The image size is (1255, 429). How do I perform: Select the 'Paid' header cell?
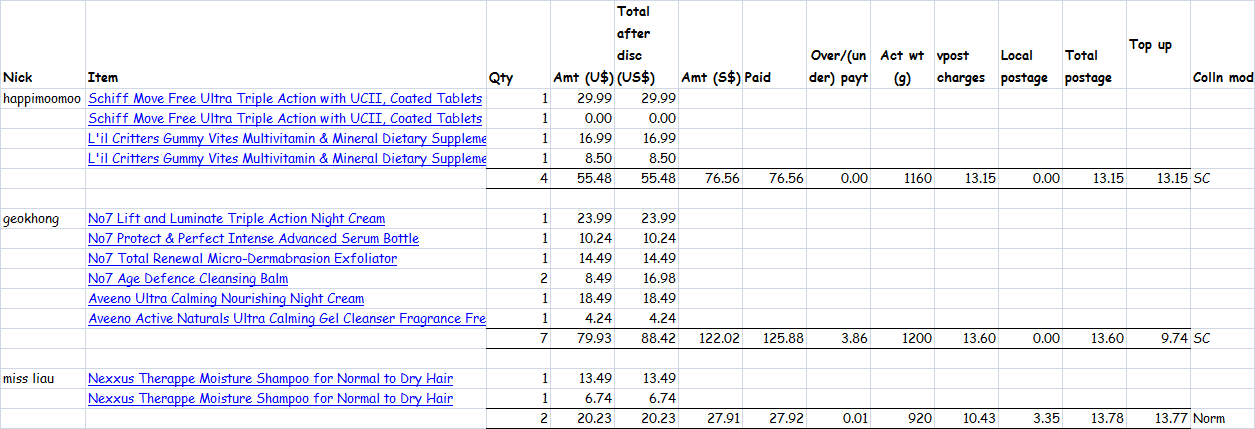[x=774, y=45]
